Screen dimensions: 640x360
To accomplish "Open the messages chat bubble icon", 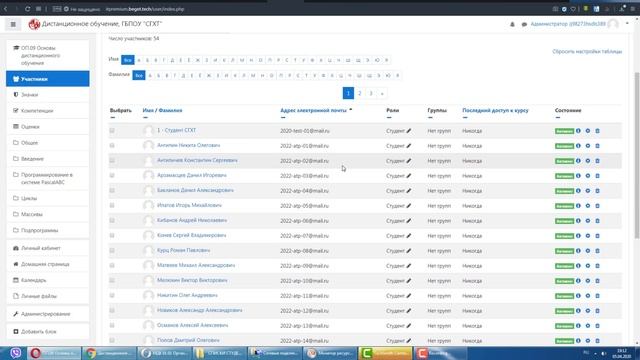I will (524, 24).
